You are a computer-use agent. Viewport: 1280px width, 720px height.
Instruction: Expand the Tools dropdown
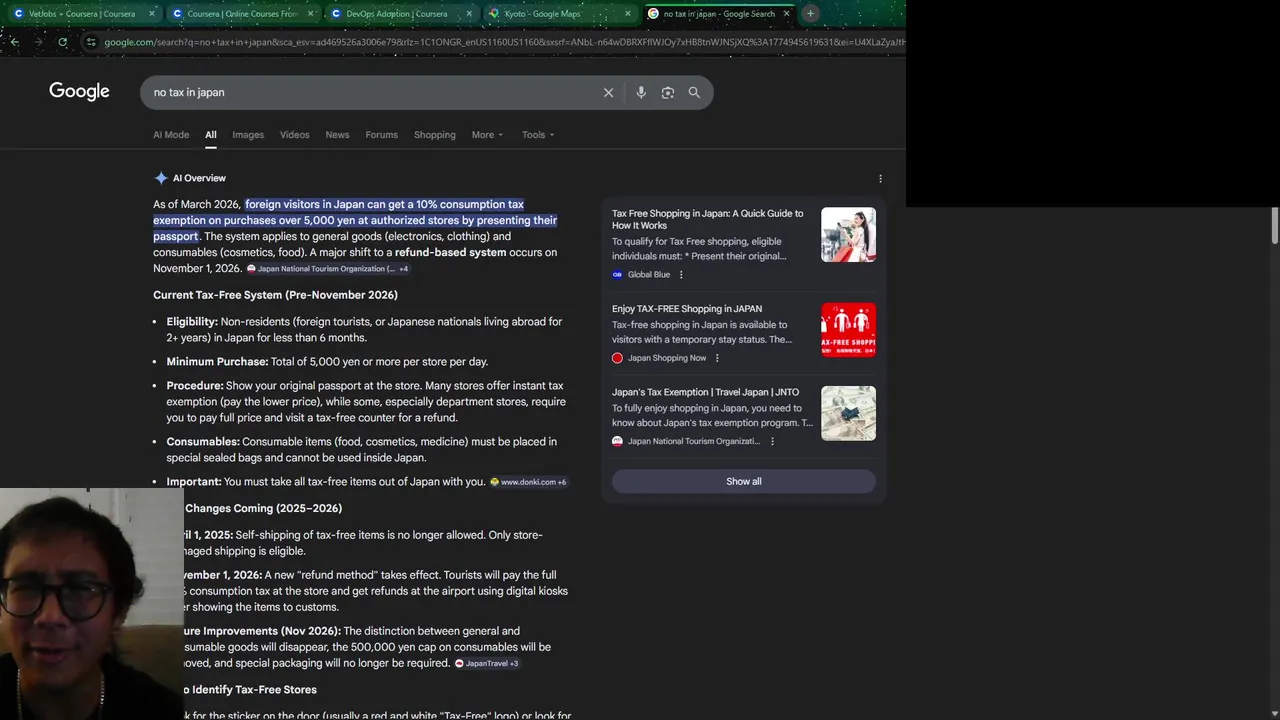[x=538, y=135]
